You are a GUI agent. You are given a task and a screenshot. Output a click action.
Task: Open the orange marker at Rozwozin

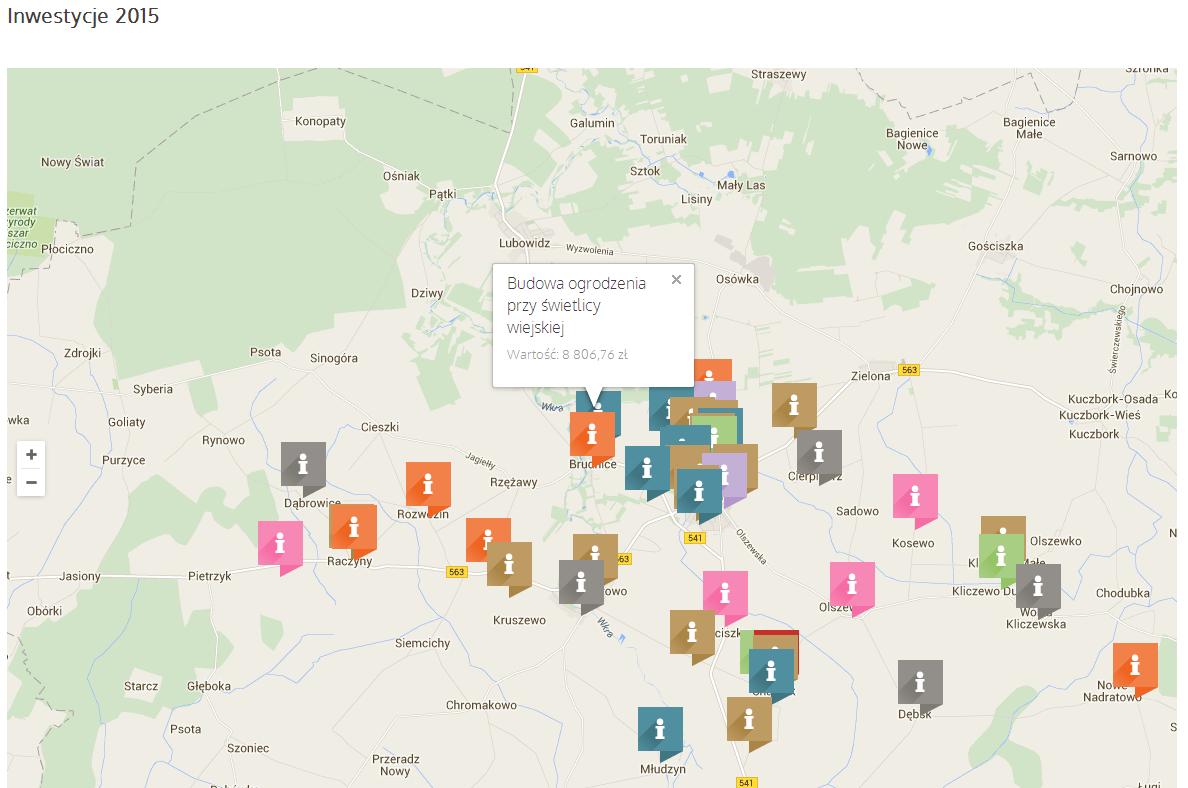coord(428,485)
